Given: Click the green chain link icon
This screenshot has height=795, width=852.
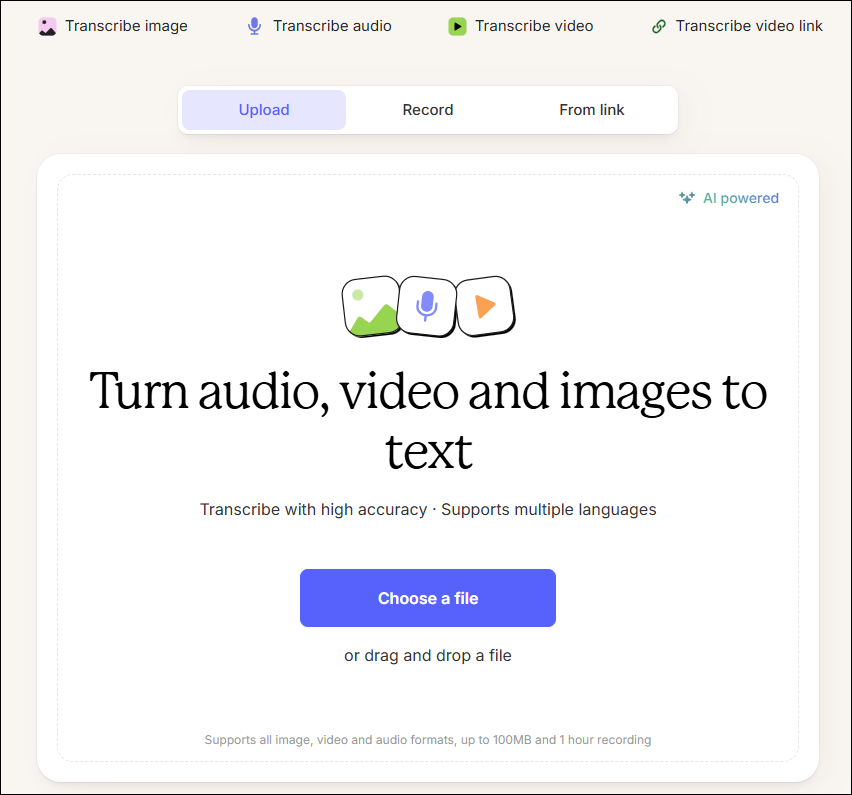Looking at the screenshot, I should tap(659, 26).
